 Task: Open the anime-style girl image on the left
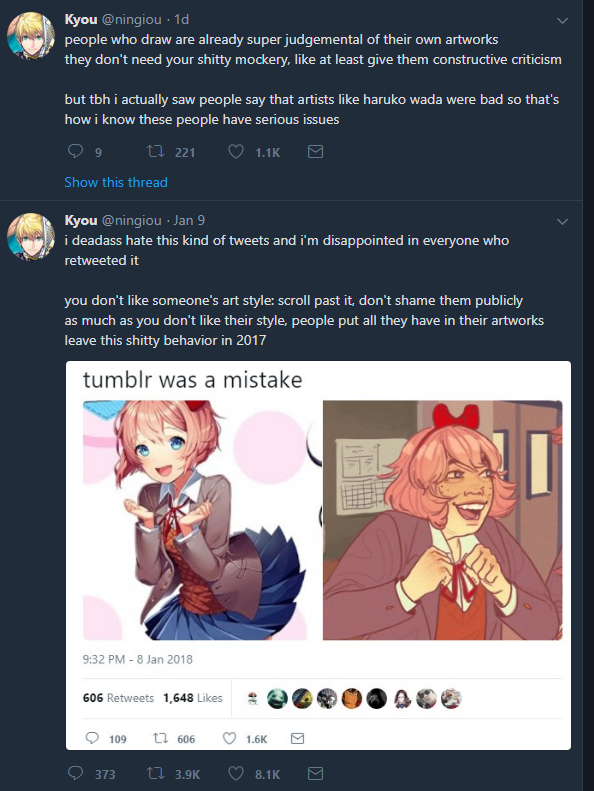pyautogui.click(x=195, y=520)
